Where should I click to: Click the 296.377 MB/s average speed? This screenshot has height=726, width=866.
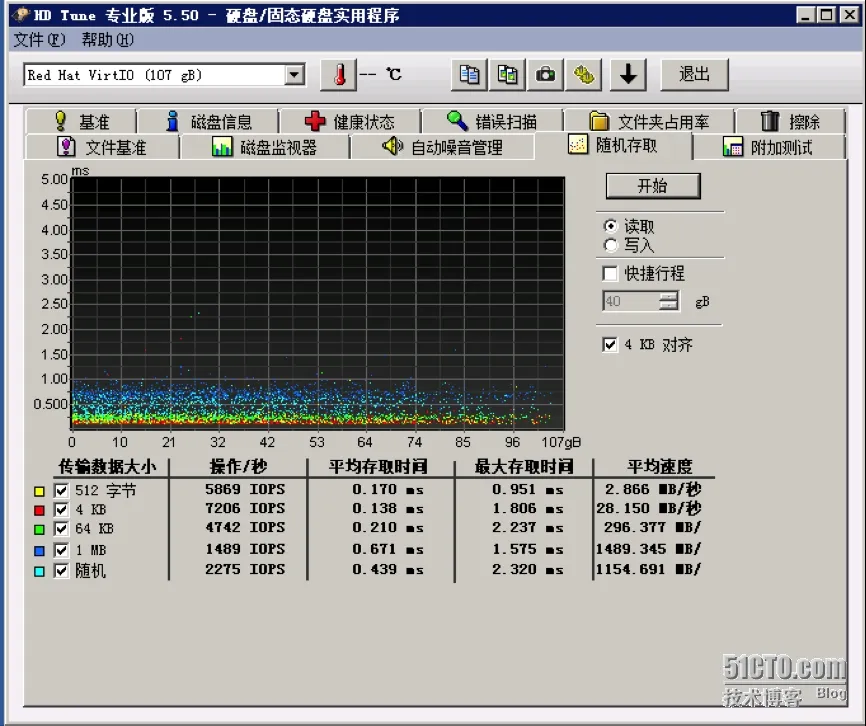click(x=652, y=527)
